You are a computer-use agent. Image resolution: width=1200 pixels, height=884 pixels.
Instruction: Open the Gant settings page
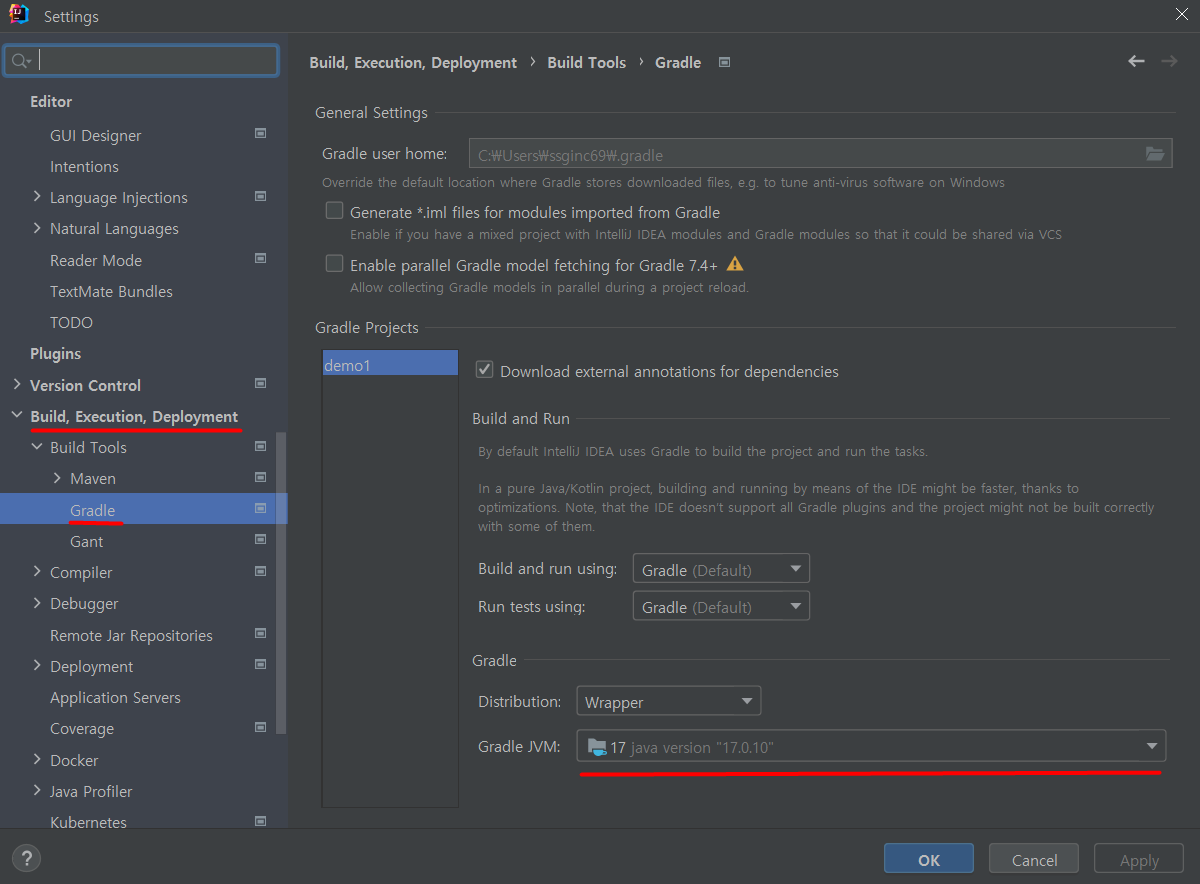(x=86, y=541)
